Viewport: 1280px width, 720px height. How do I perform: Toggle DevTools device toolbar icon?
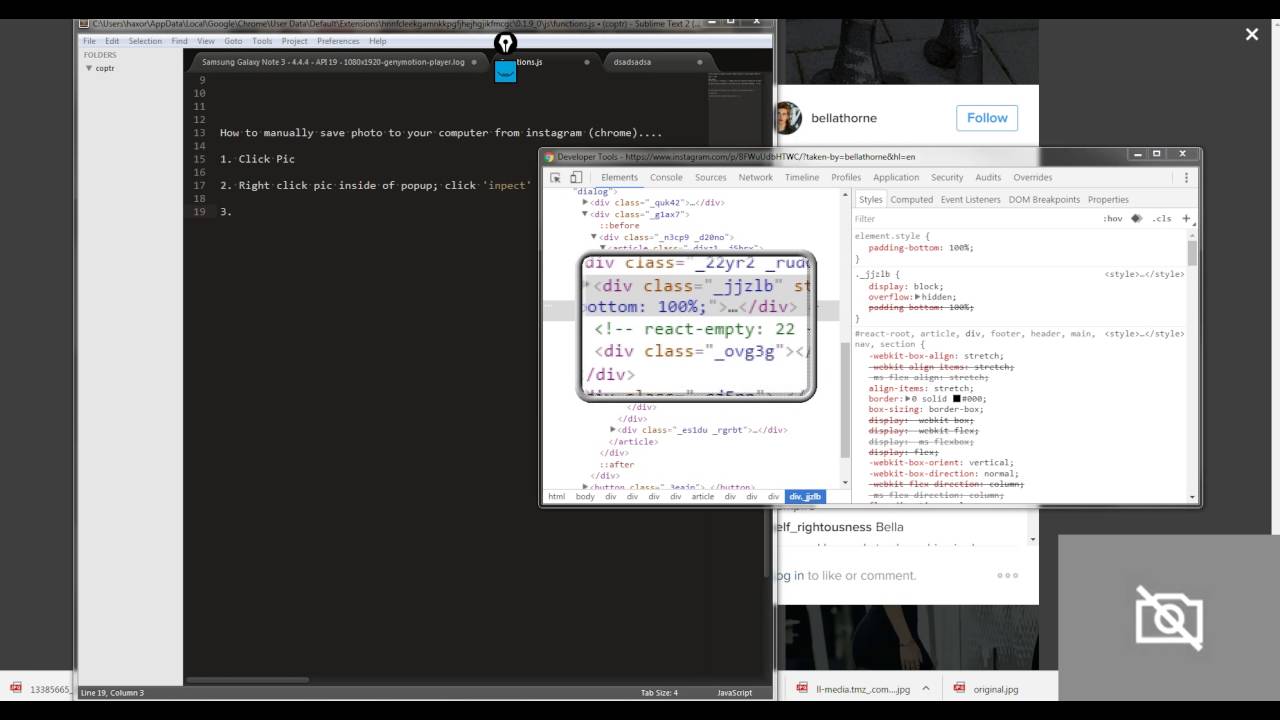pos(576,177)
